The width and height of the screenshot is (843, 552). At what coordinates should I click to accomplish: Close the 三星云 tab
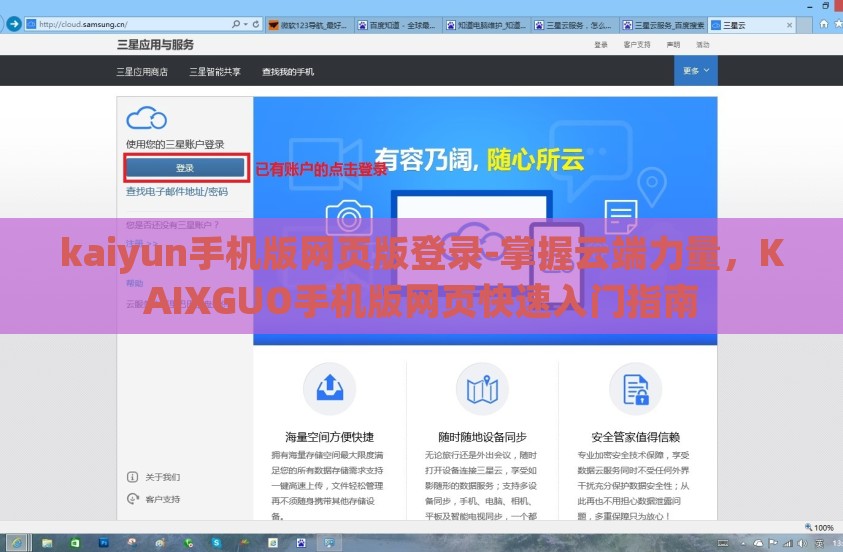pyautogui.click(x=789, y=25)
